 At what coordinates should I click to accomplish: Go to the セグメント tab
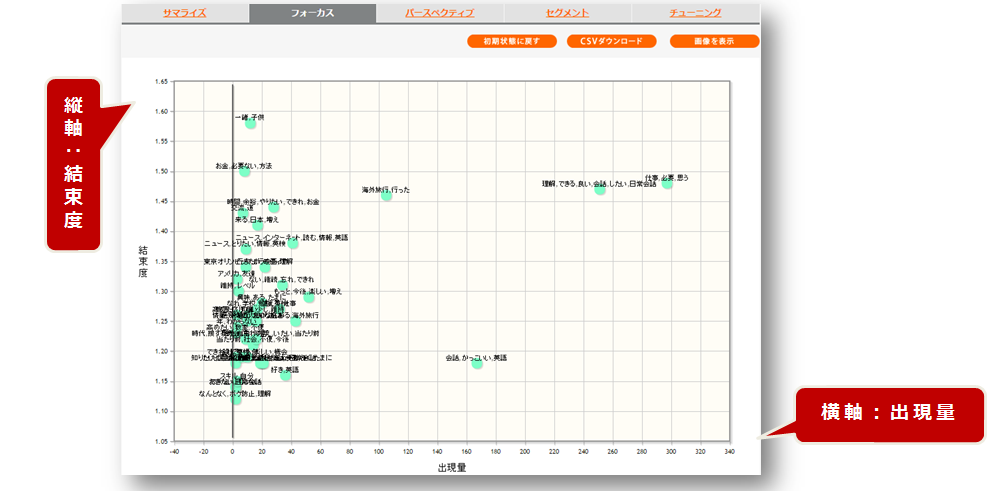coord(568,13)
